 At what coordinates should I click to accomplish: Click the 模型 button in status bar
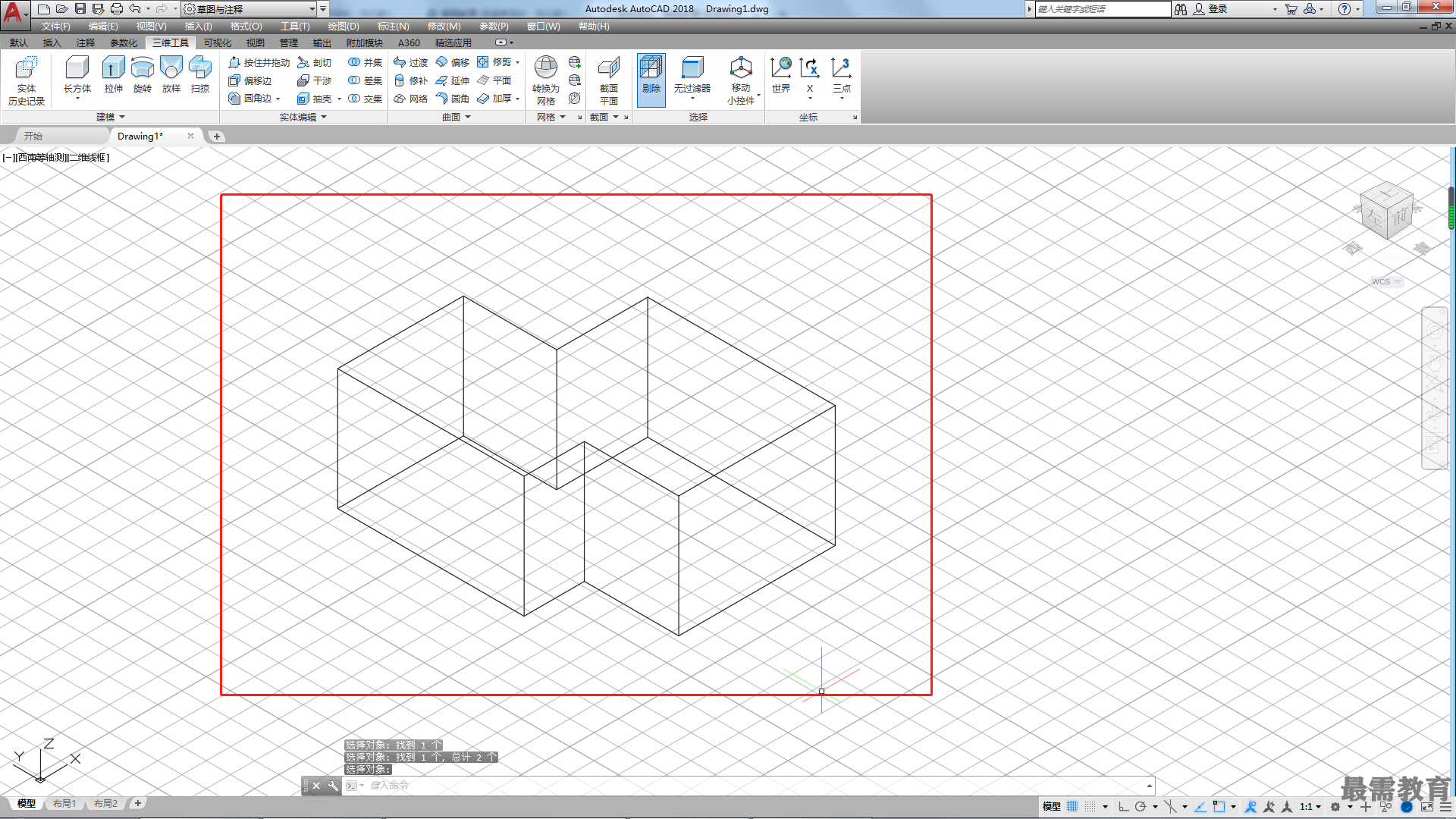[1052, 807]
